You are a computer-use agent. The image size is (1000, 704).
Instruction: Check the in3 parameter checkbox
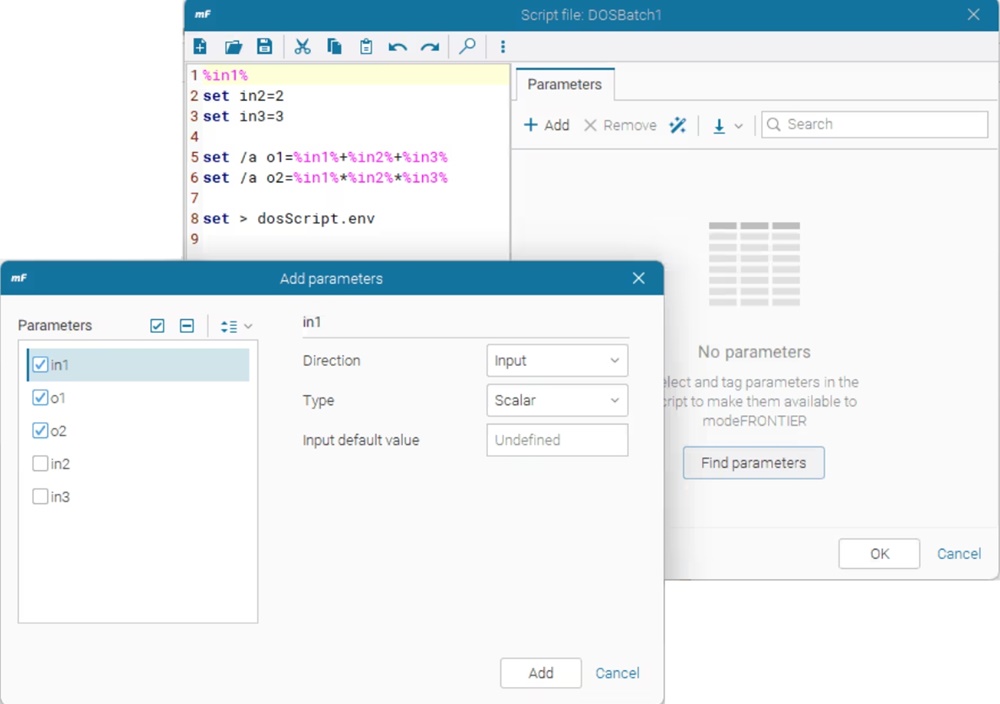[x=40, y=496]
